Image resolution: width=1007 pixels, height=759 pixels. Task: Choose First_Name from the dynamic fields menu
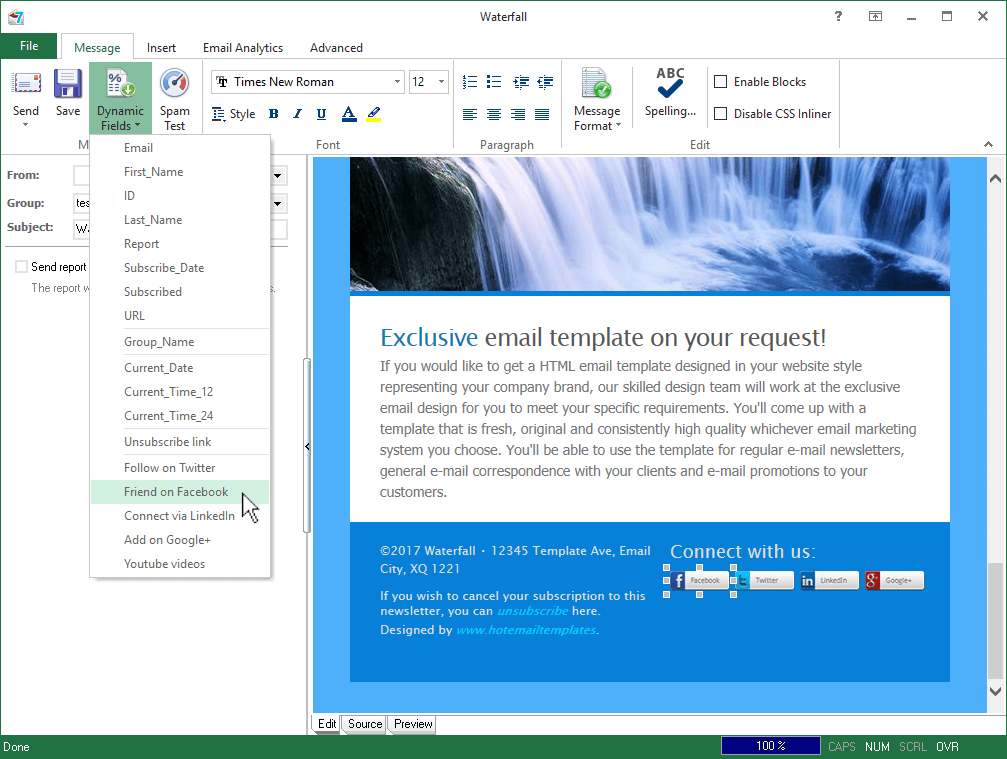(x=180, y=171)
